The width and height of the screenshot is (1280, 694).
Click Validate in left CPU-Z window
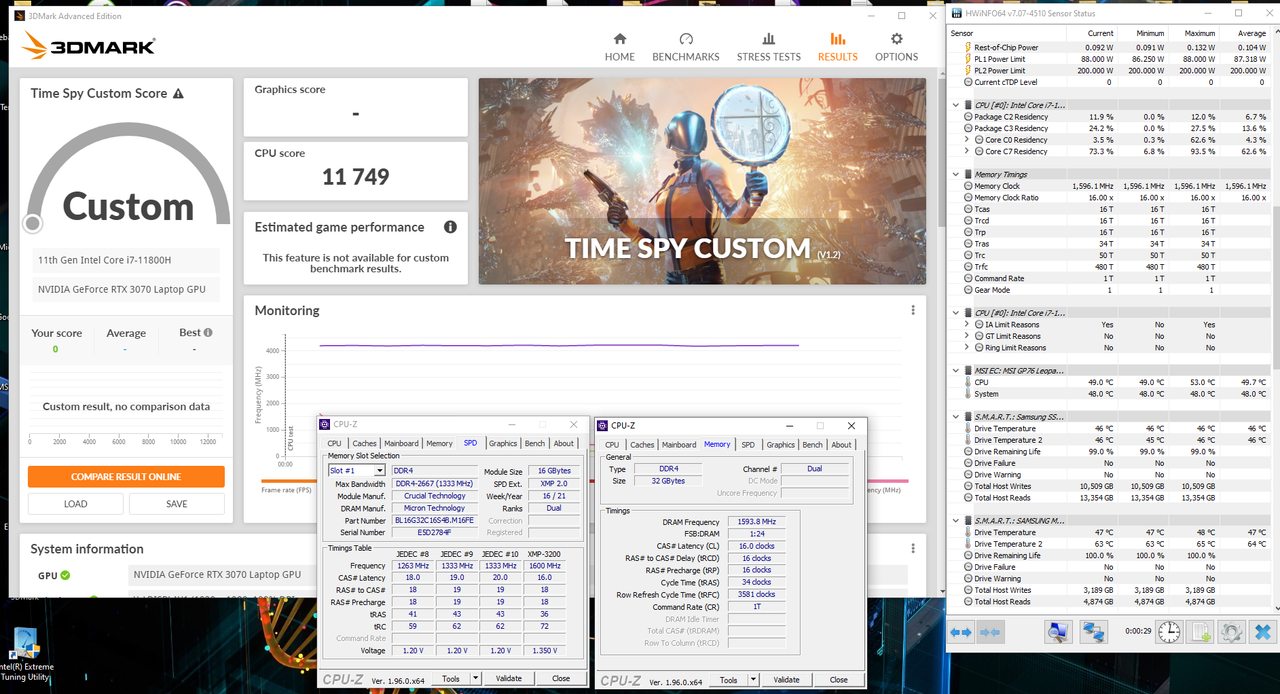coord(509,678)
